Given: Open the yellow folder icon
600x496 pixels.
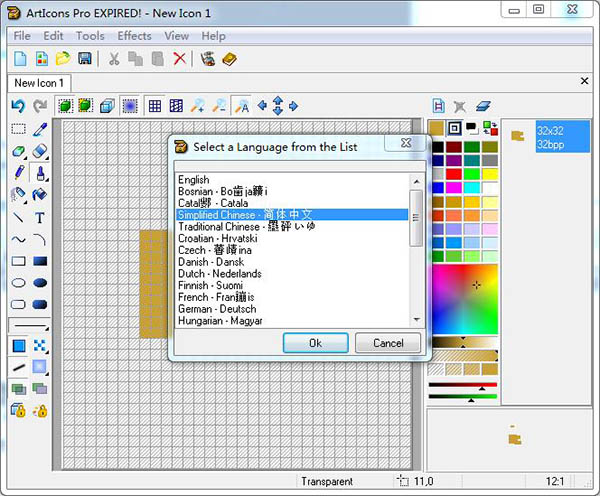Looking at the screenshot, I should point(63,59).
